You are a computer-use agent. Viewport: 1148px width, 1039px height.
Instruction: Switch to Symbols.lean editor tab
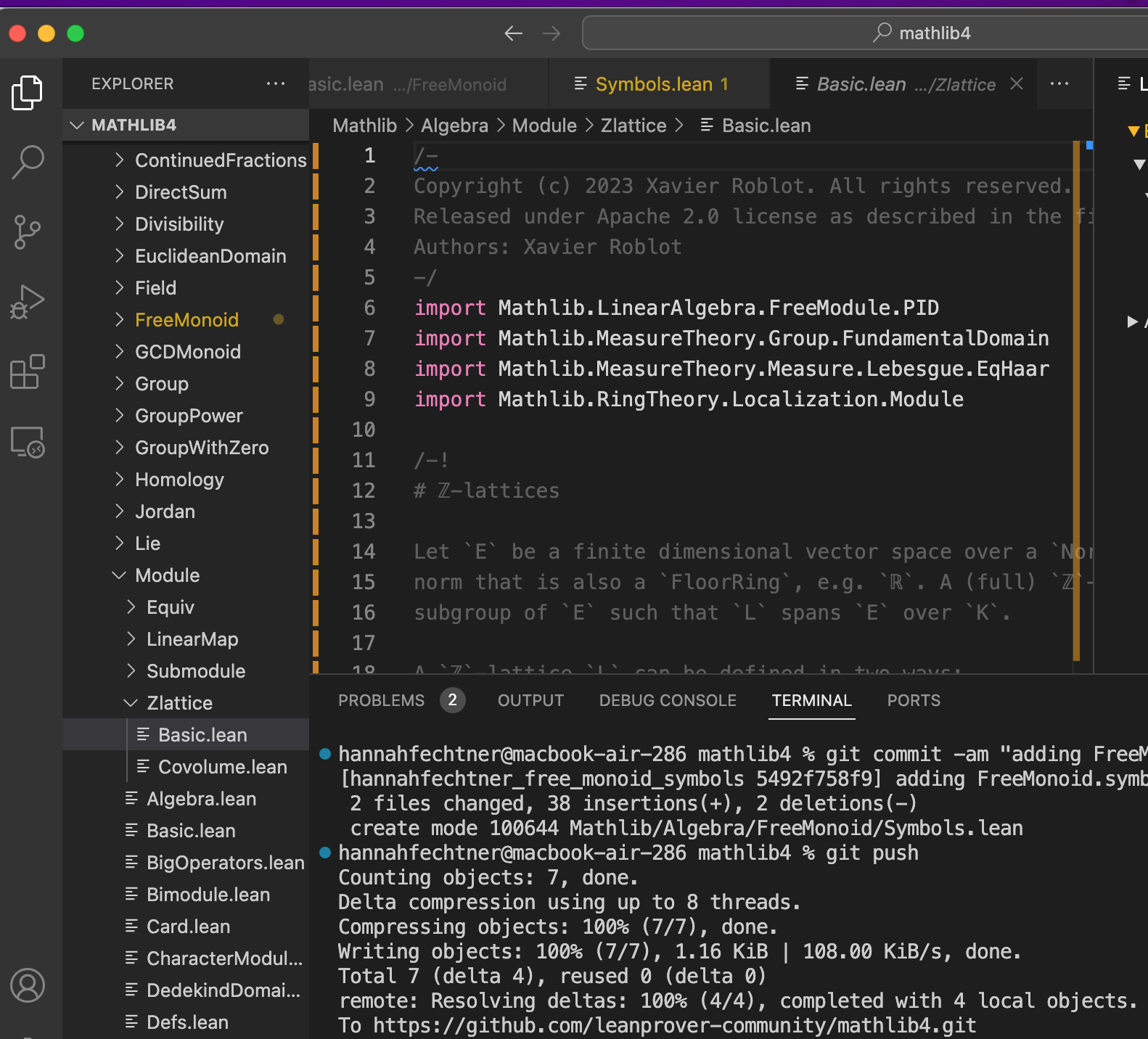(659, 84)
